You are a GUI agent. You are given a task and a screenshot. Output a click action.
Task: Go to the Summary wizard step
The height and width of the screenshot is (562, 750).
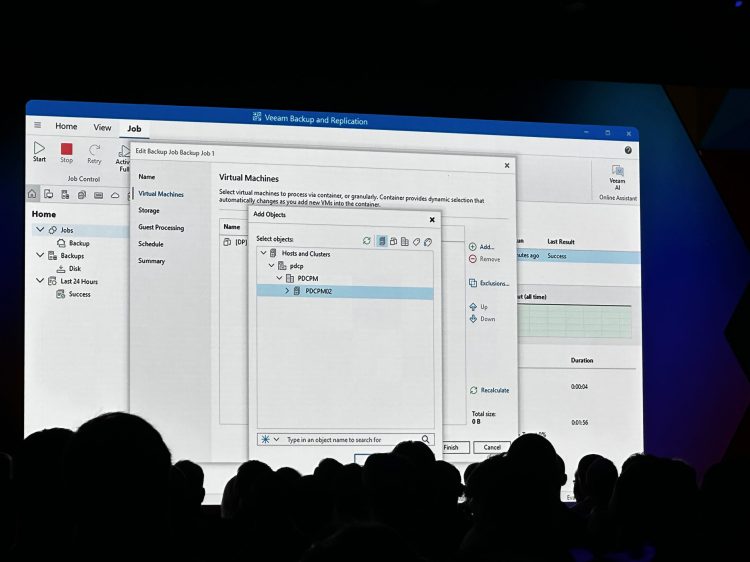pyautogui.click(x=151, y=261)
